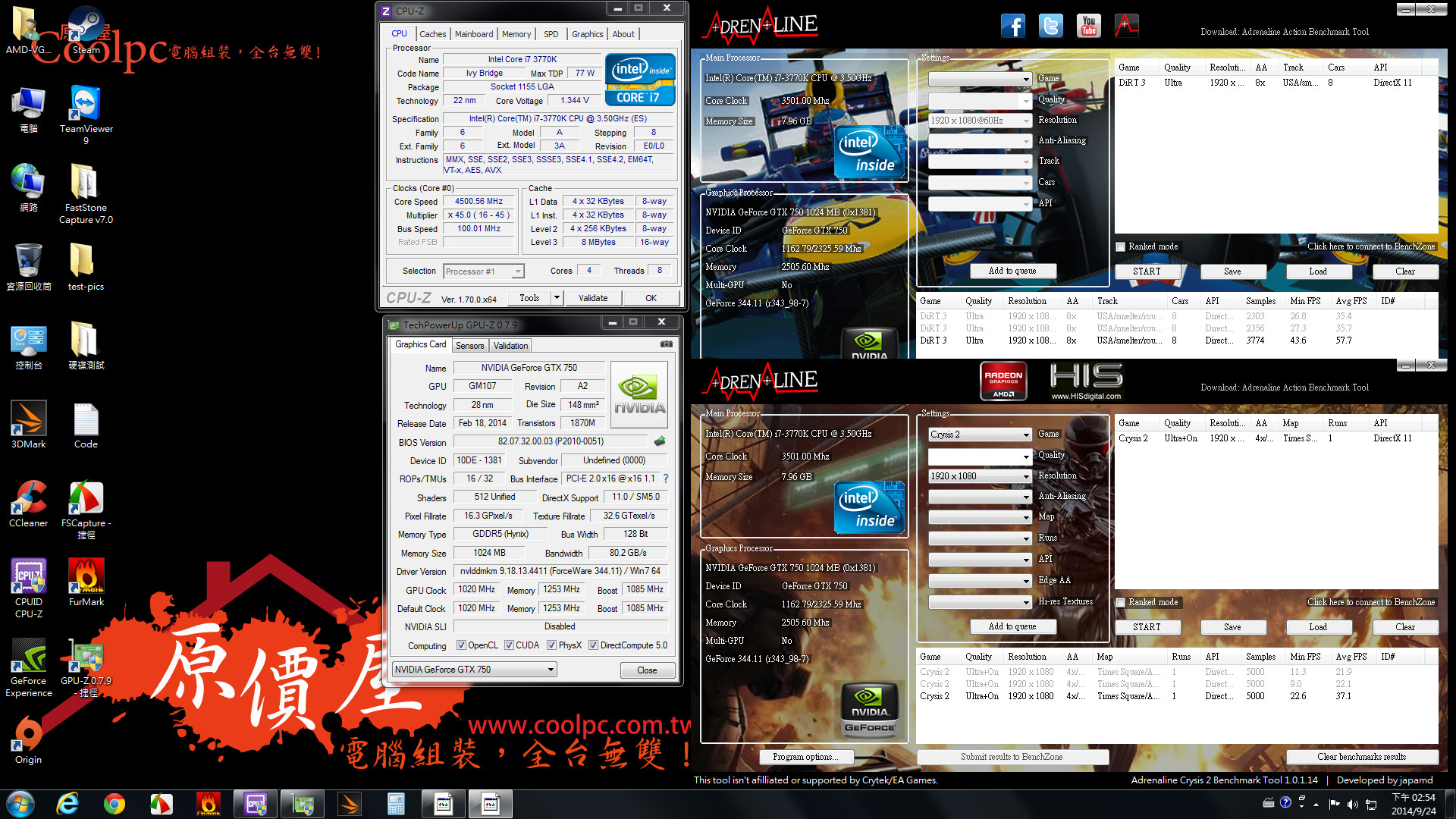1456x819 pixels.
Task: Switch to the Sensors tab in GPU-Z
Action: pyautogui.click(x=469, y=346)
